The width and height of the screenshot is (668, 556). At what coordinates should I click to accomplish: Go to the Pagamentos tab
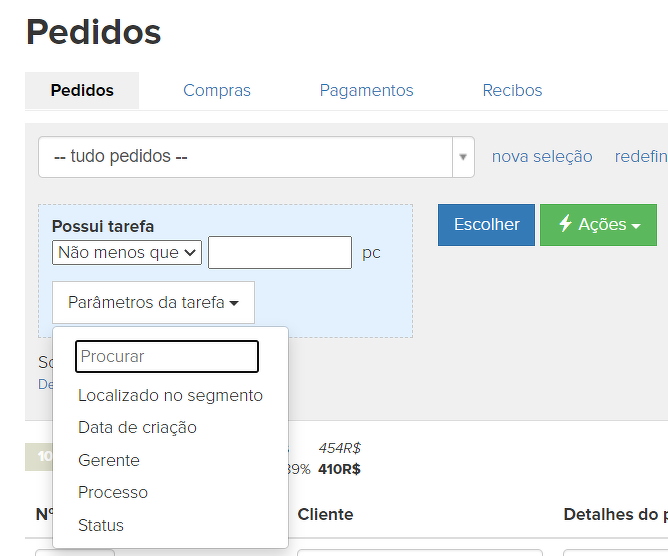(x=366, y=90)
